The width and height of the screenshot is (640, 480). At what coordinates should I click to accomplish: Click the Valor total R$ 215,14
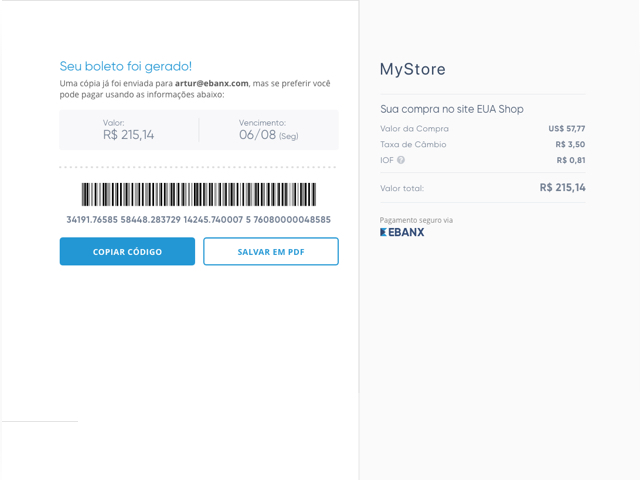pyautogui.click(x=562, y=188)
